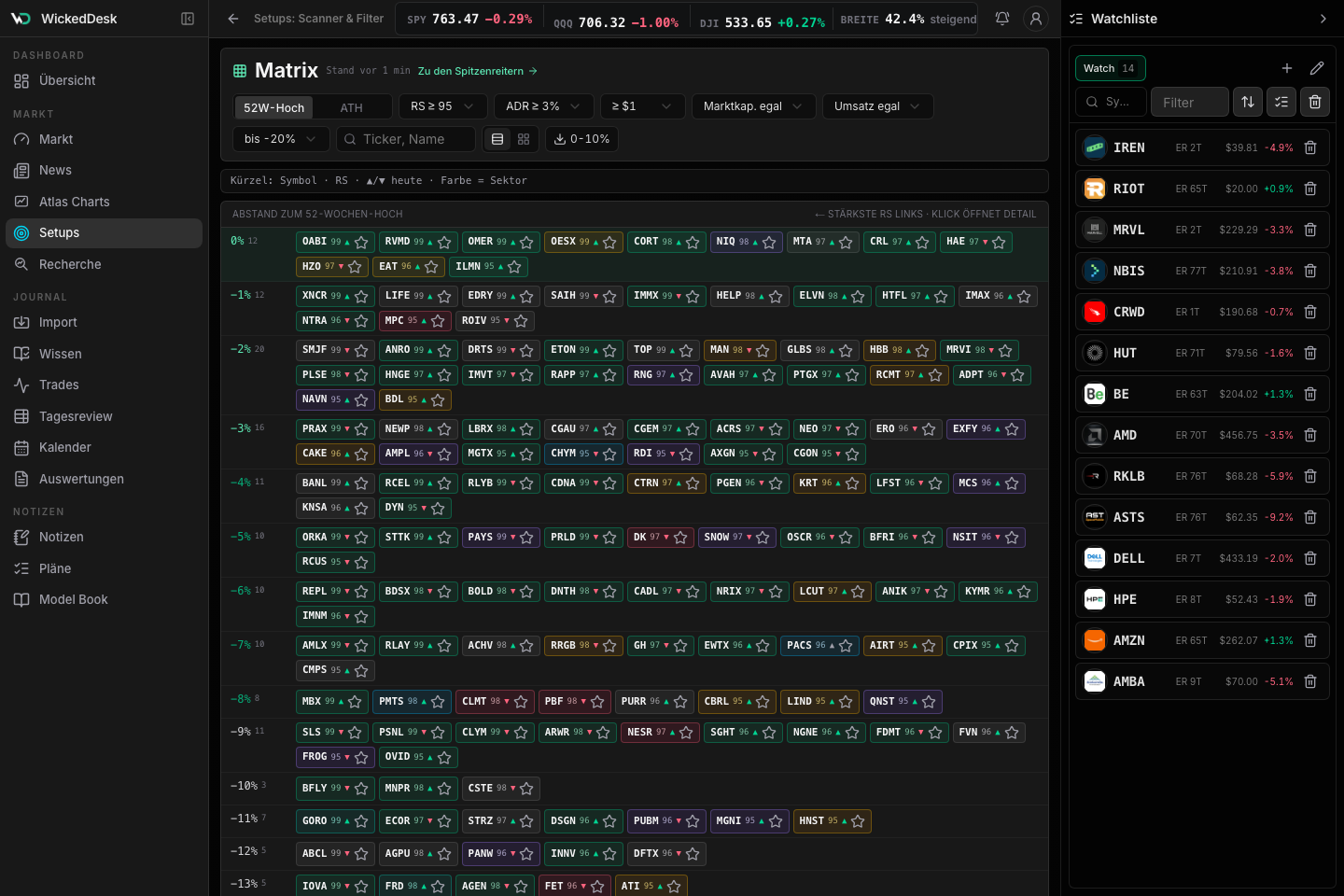1344x896 pixels.
Task: Click the BREITE 42.4% steigend indicator
Action: (x=908, y=19)
